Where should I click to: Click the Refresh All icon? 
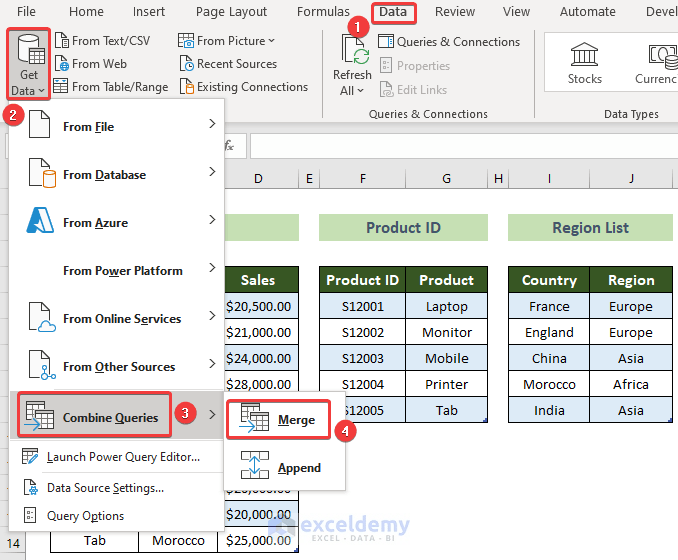355,51
